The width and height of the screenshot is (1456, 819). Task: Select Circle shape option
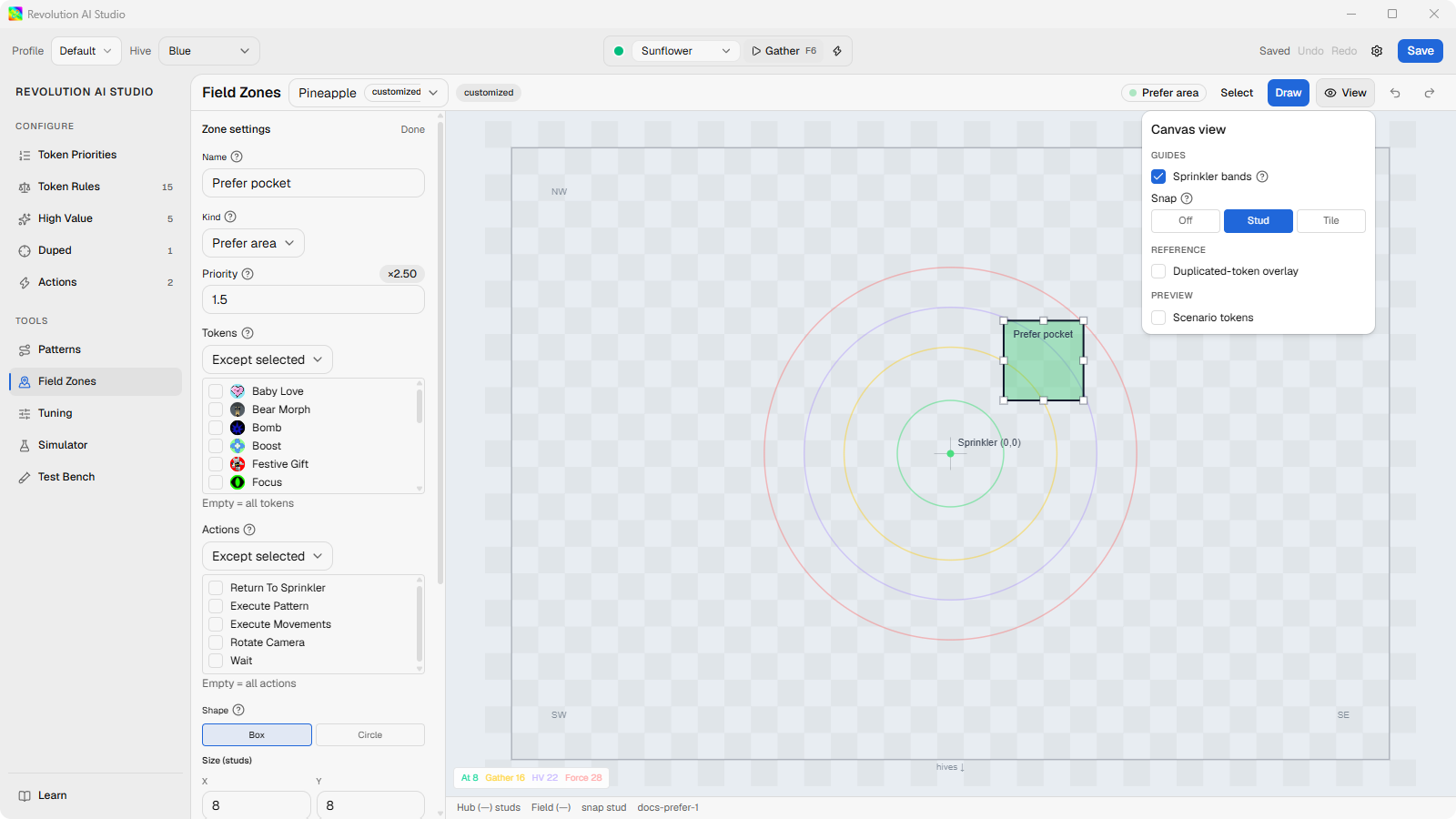point(370,735)
